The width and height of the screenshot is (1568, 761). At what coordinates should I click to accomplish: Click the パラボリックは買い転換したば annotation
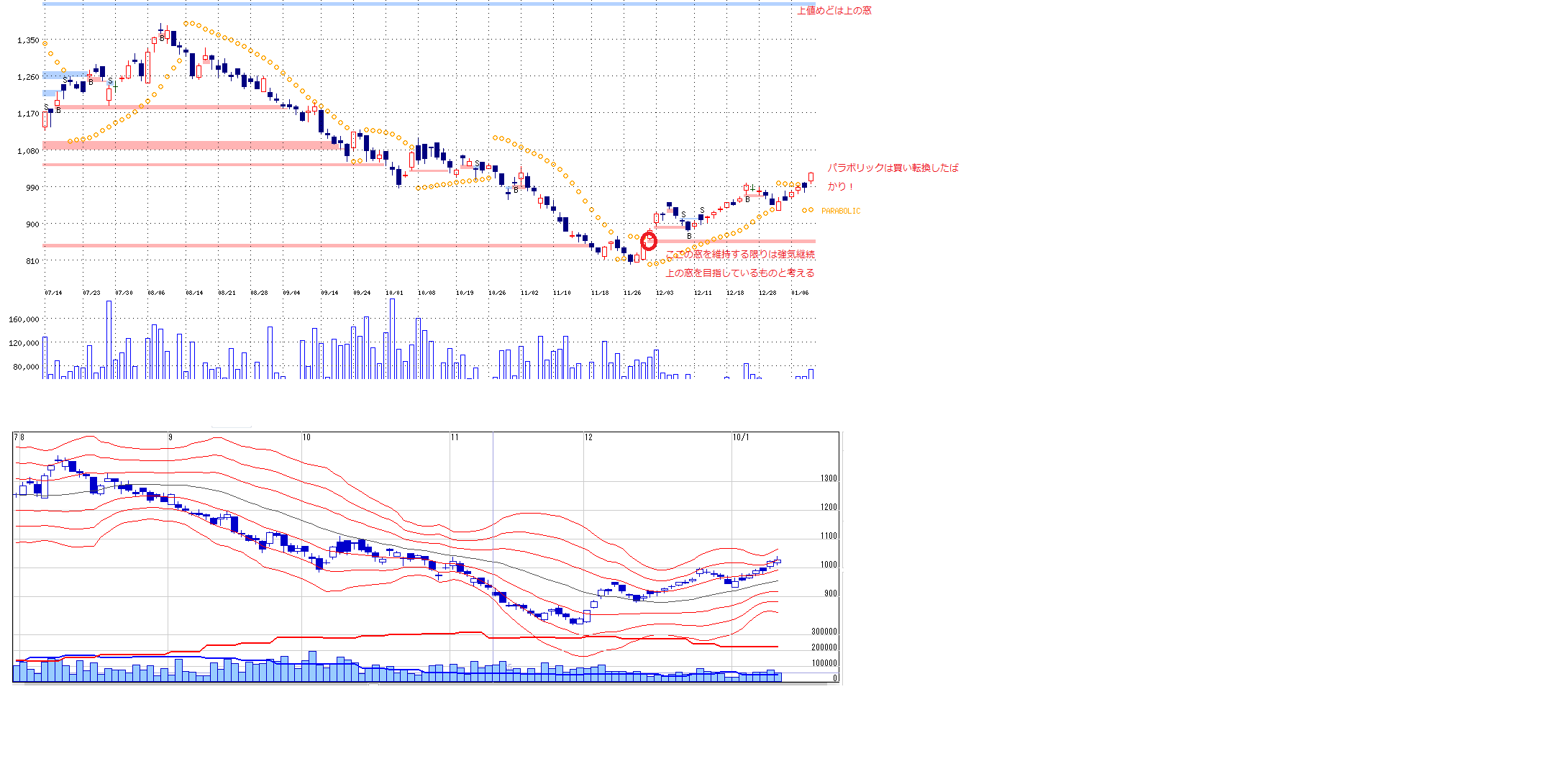[892, 168]
